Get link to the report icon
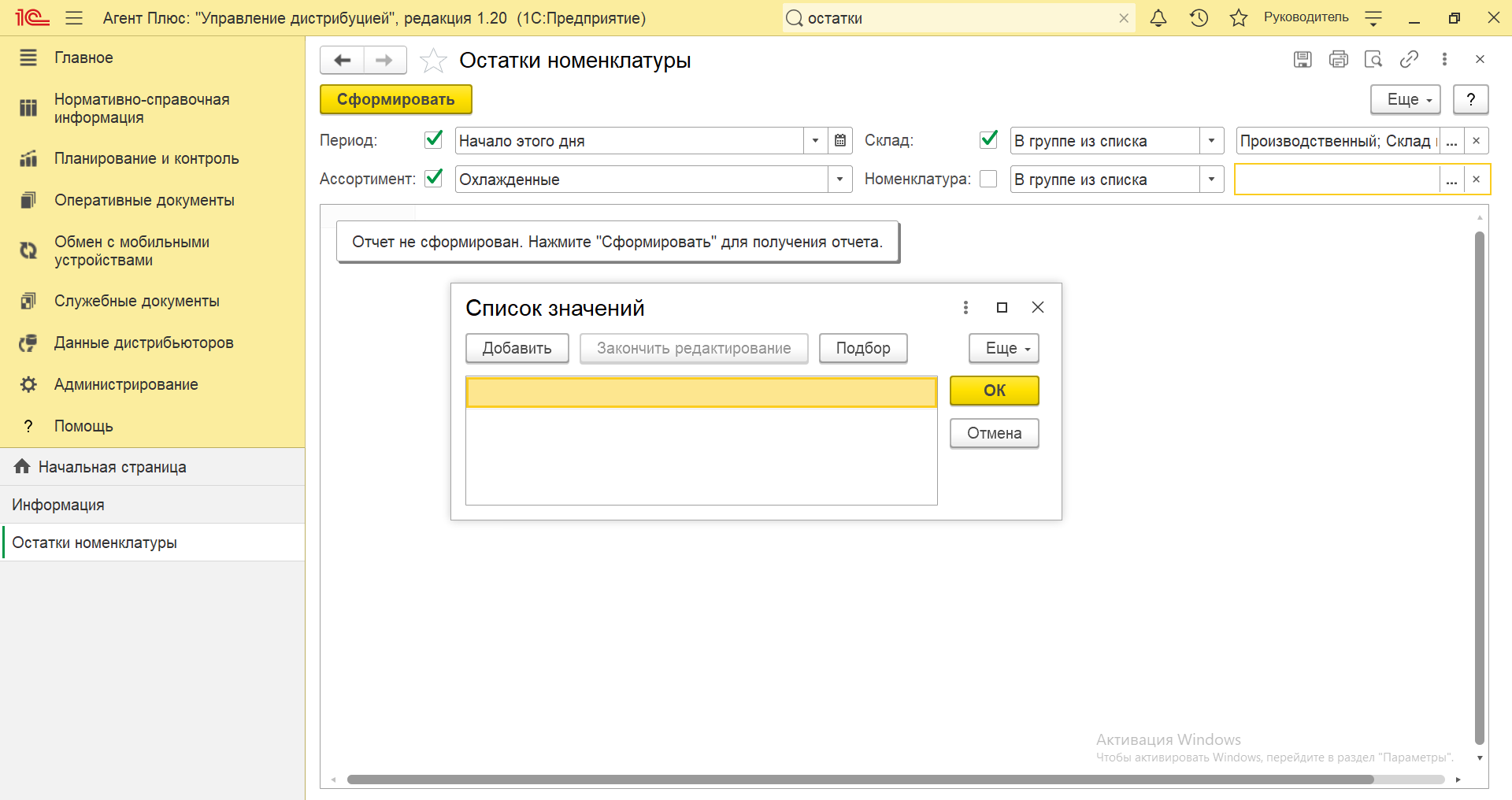 click(x=1409, y=59)
